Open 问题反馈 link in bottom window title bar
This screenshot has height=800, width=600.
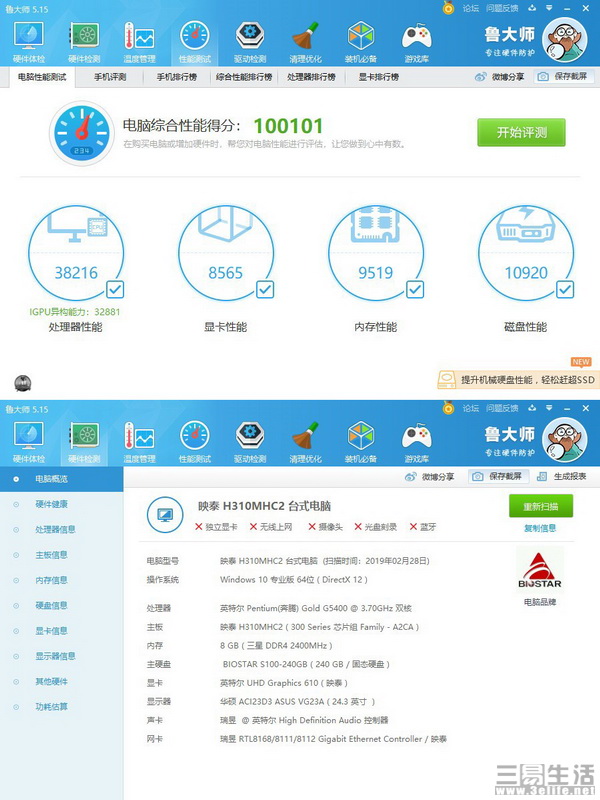point(502,408)
